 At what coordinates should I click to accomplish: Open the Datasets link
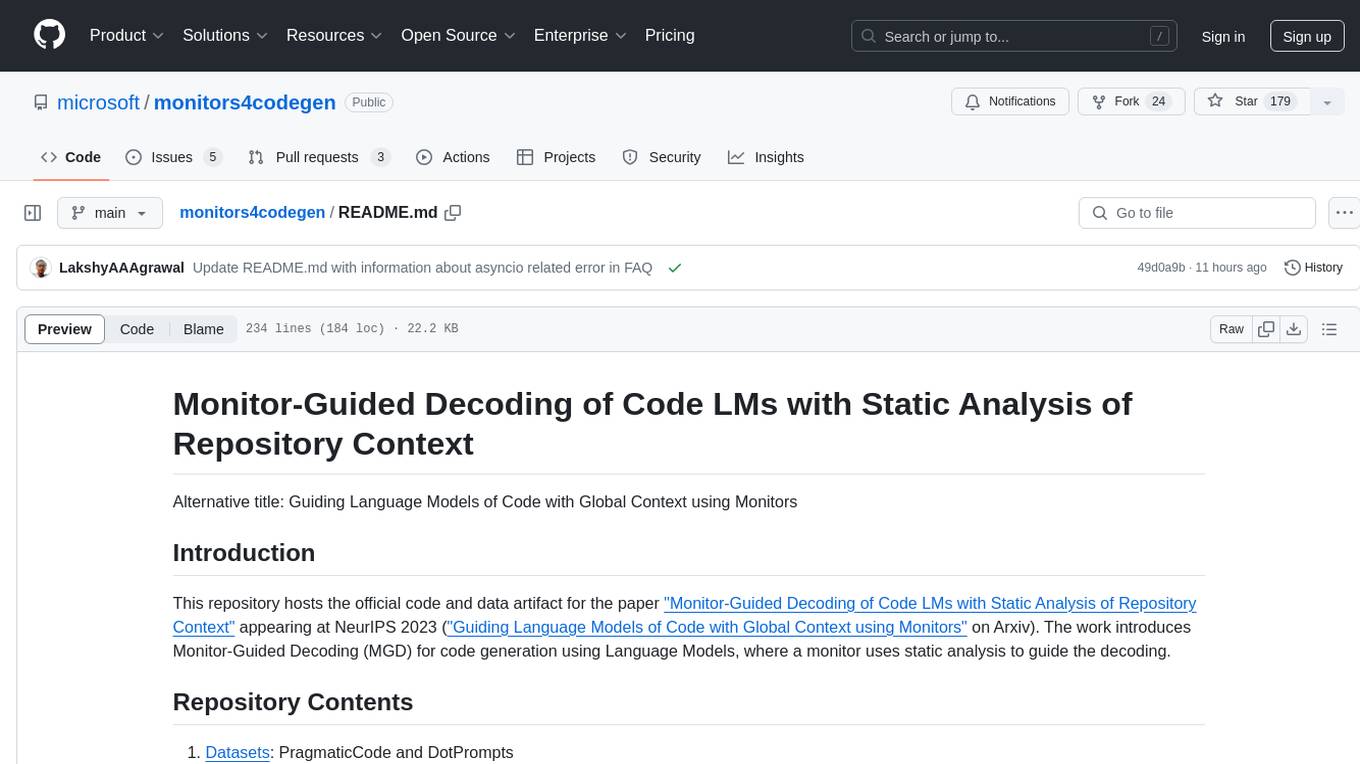(237, 752)
